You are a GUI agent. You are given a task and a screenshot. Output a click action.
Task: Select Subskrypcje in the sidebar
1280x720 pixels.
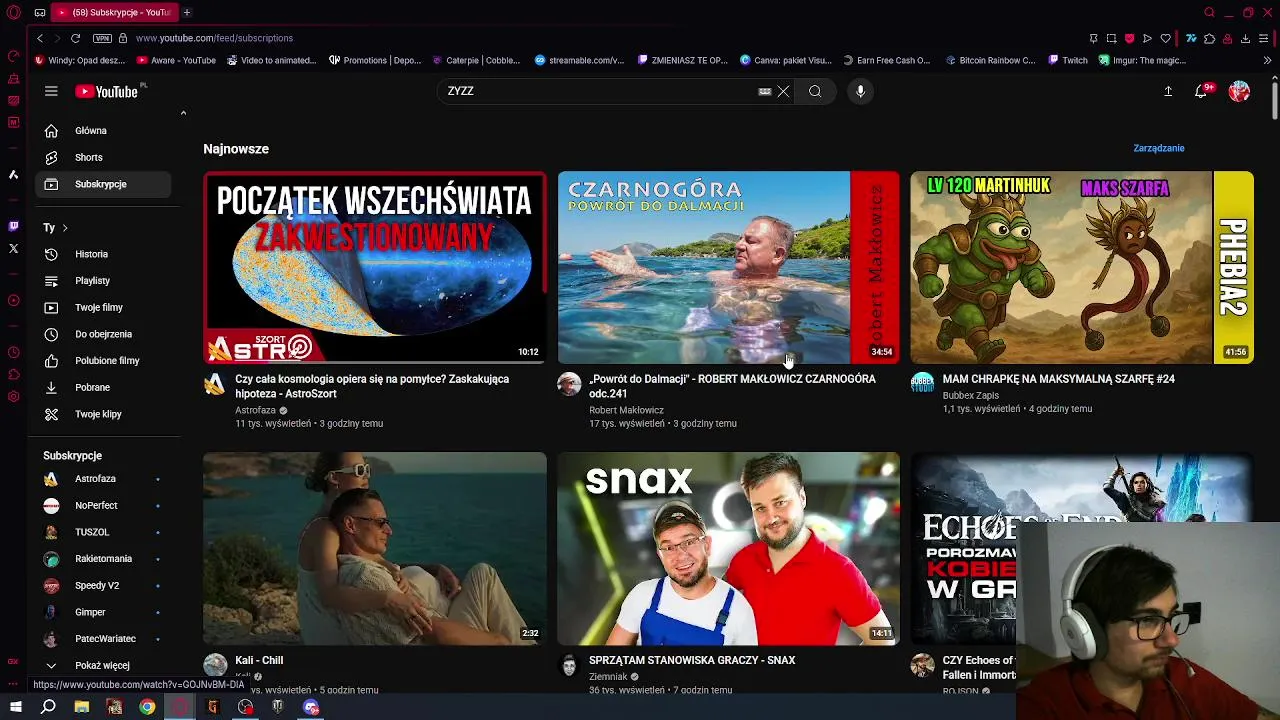(x=103, y=184)
